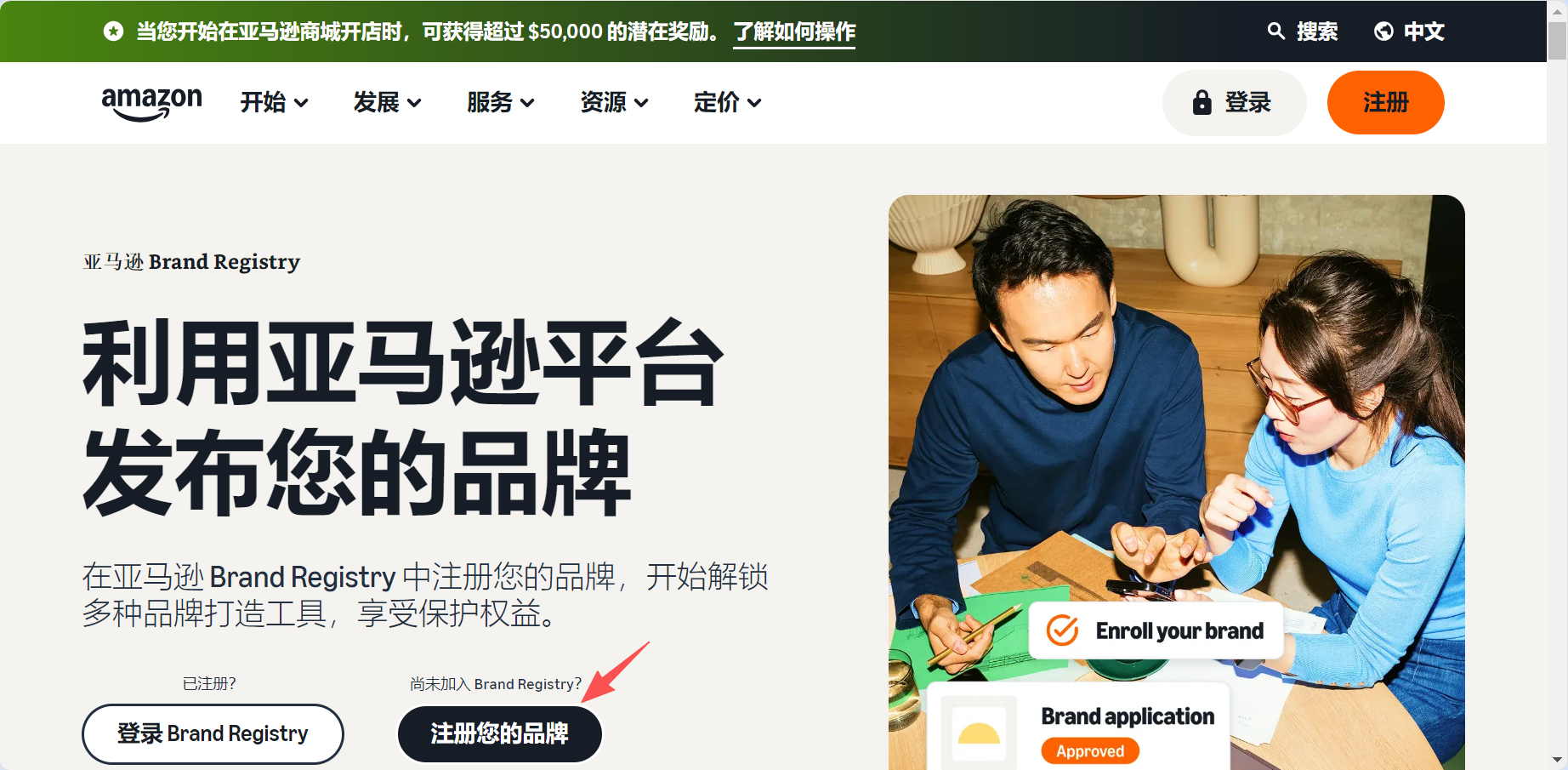Click the Amazon logo
Viewport: 1568px width, 770px height.
tap(151, 104)
